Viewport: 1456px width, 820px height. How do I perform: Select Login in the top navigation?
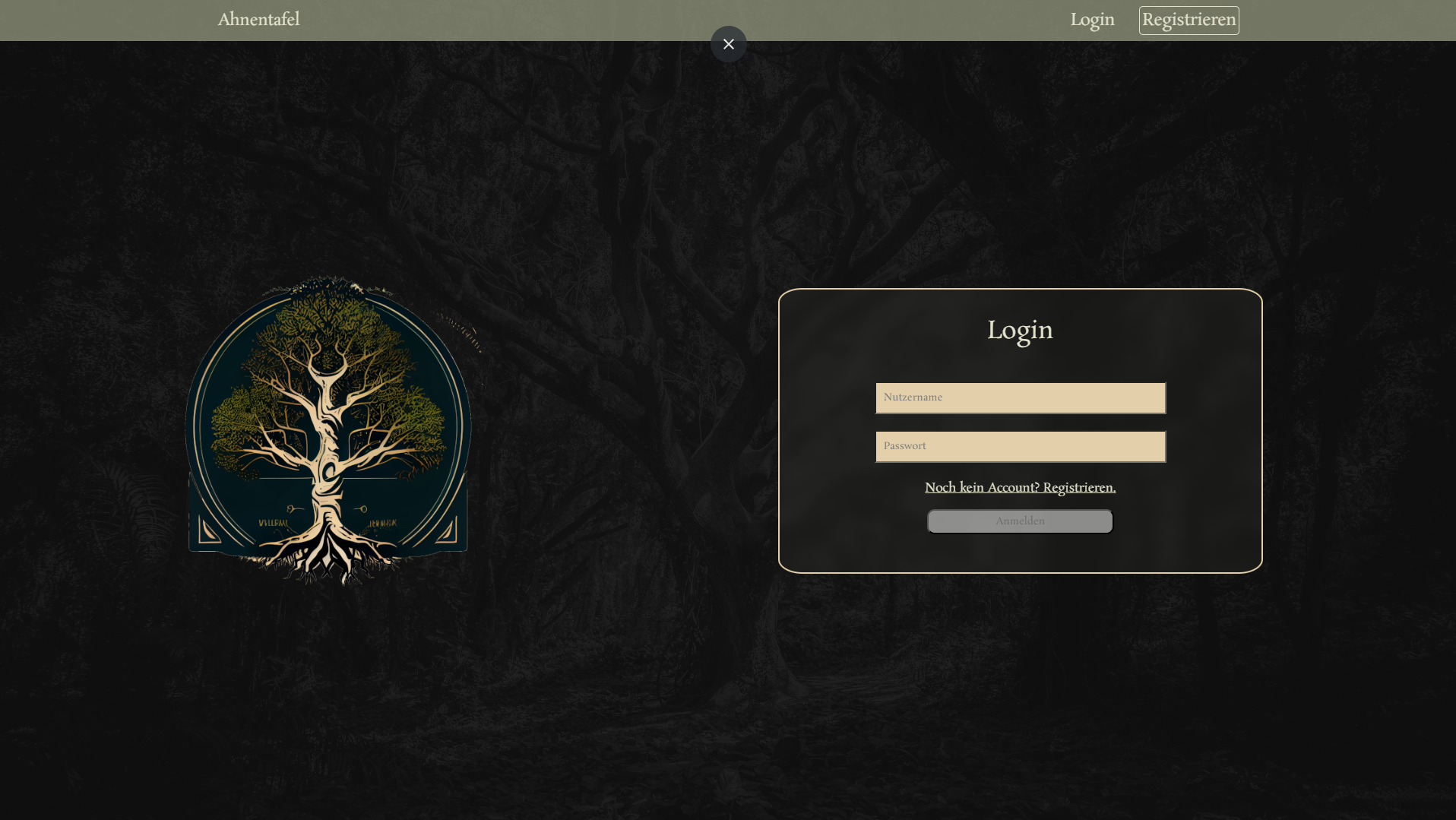(1092, 21)
